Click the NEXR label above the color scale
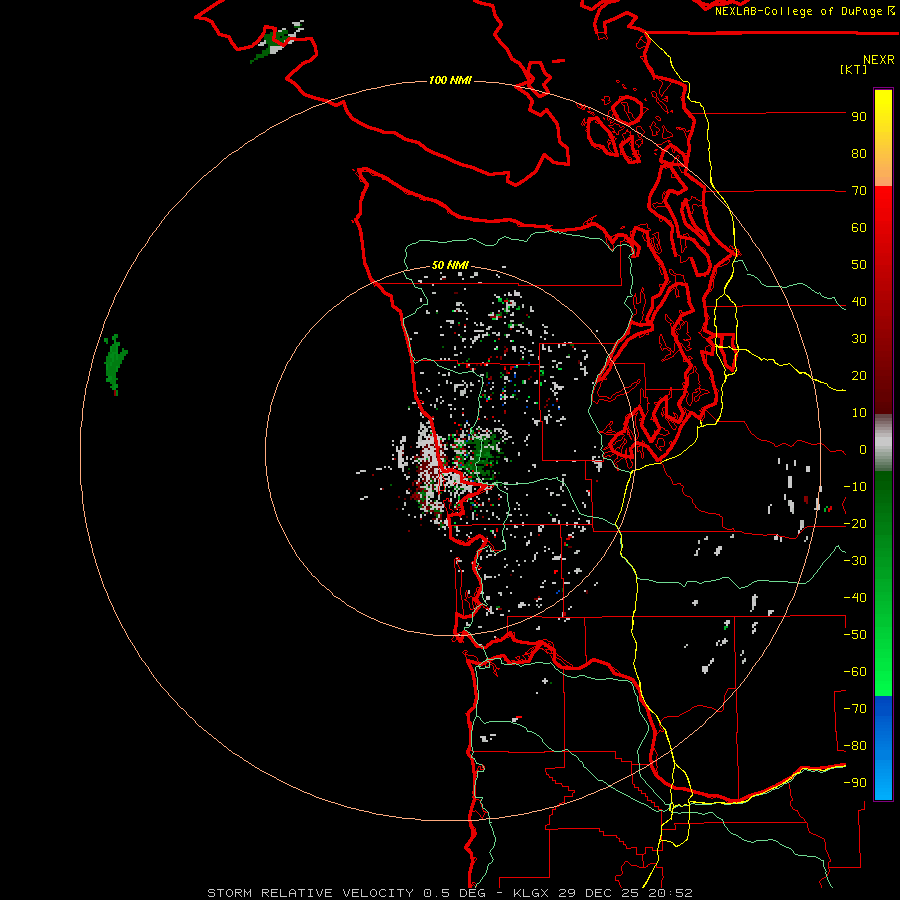 (878, 60)
